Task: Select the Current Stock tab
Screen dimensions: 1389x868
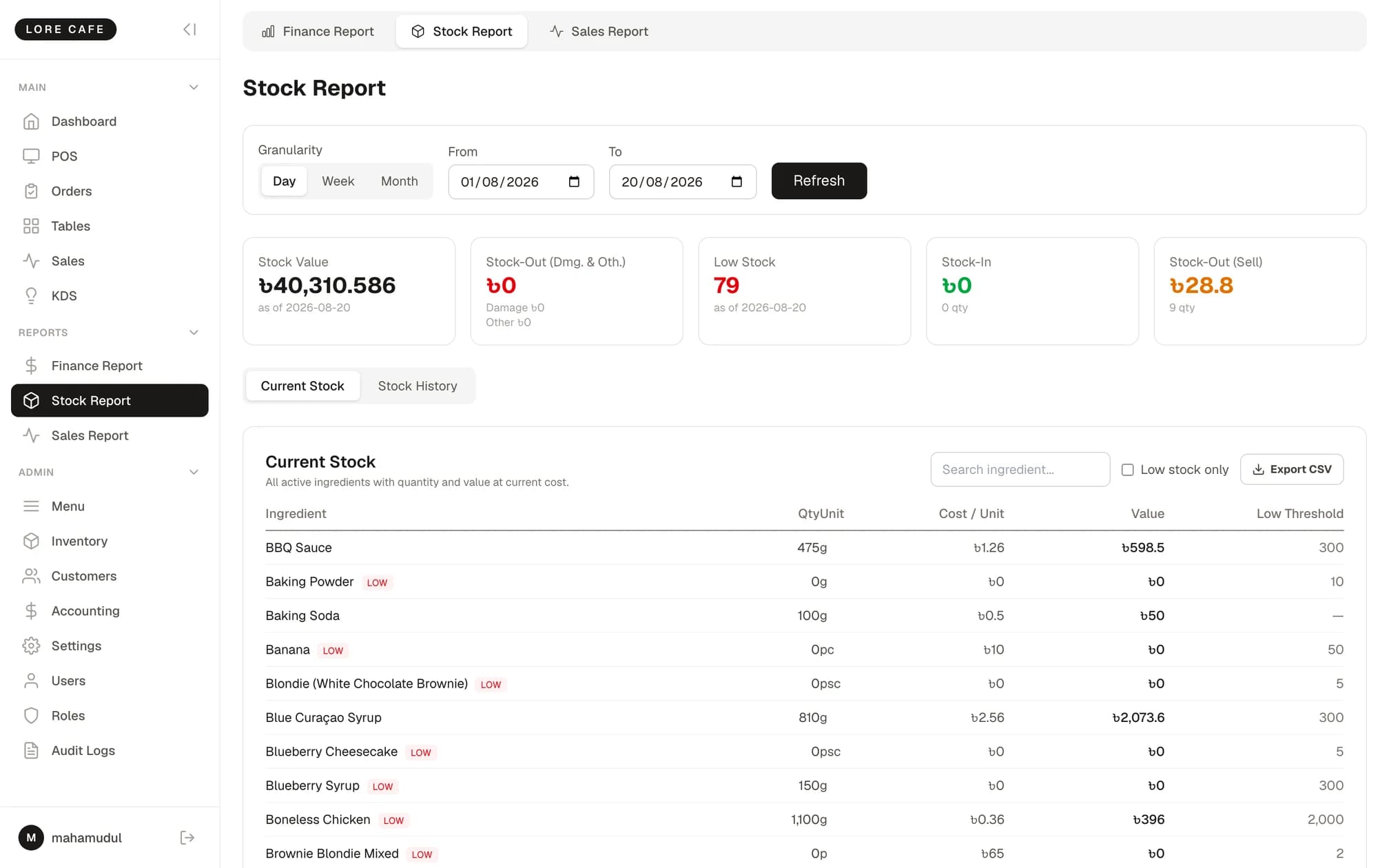Action: (x=302, y=386)
